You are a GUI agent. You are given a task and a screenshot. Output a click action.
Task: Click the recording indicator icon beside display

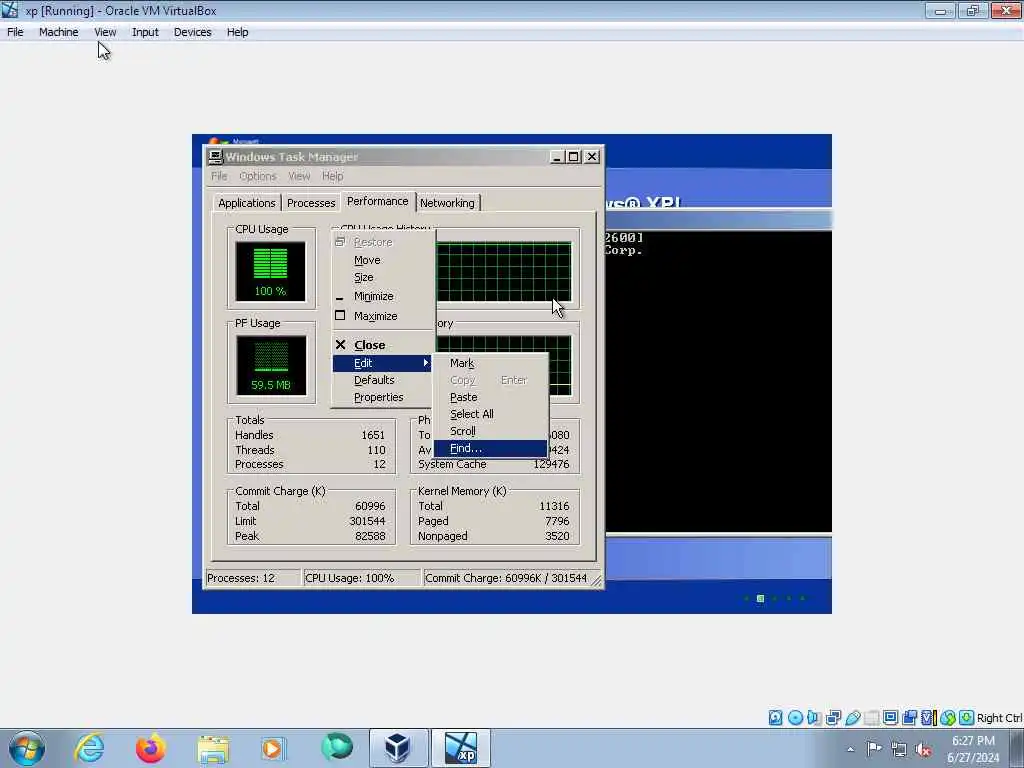pos(909,718)
